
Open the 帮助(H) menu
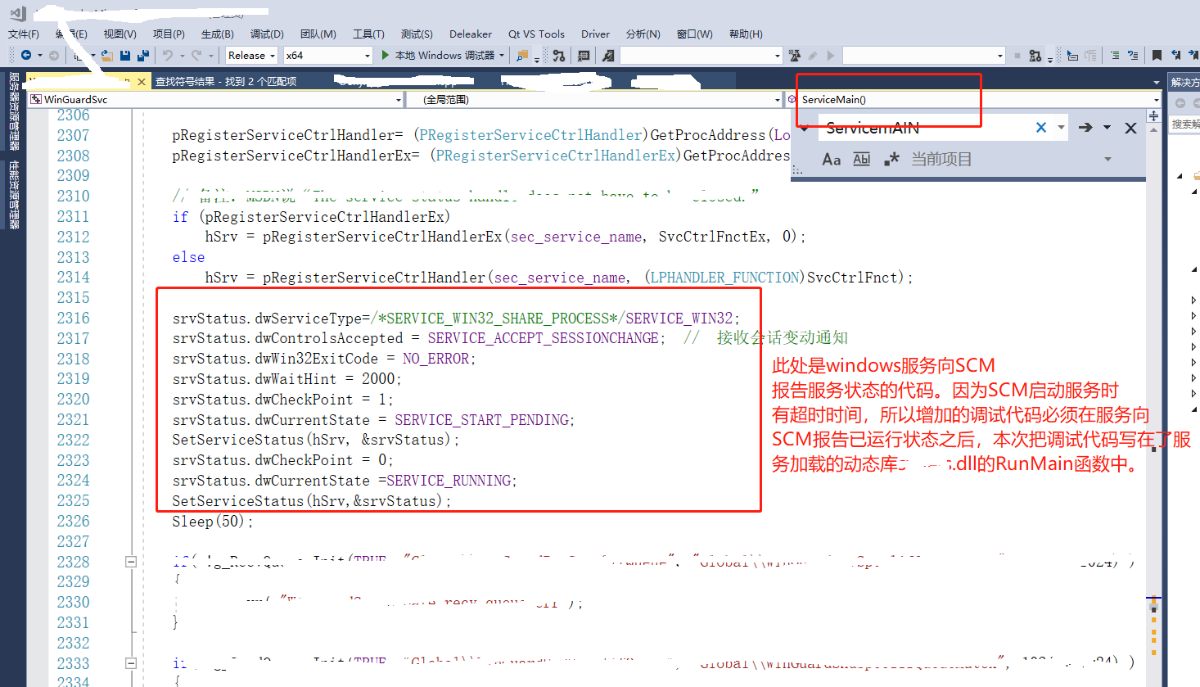tap(746, 34)
